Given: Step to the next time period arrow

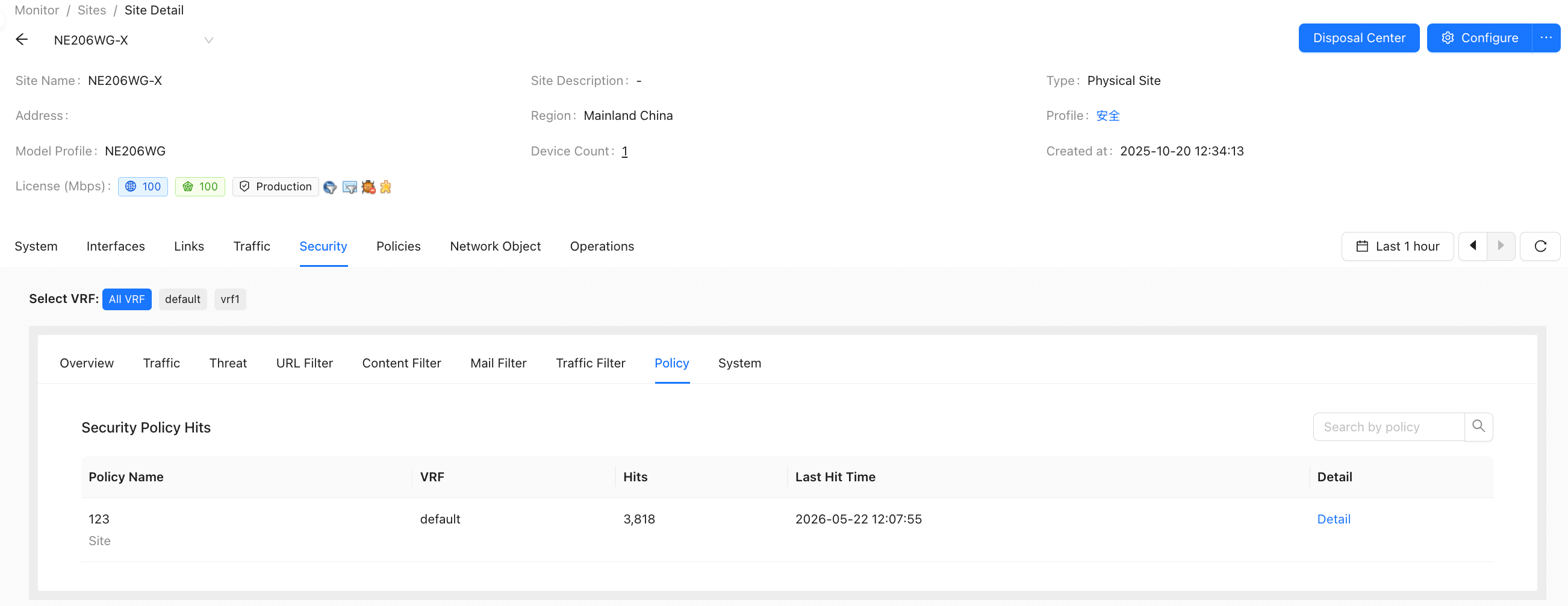Looking at the screenshot, I should tap(1501, 246).
